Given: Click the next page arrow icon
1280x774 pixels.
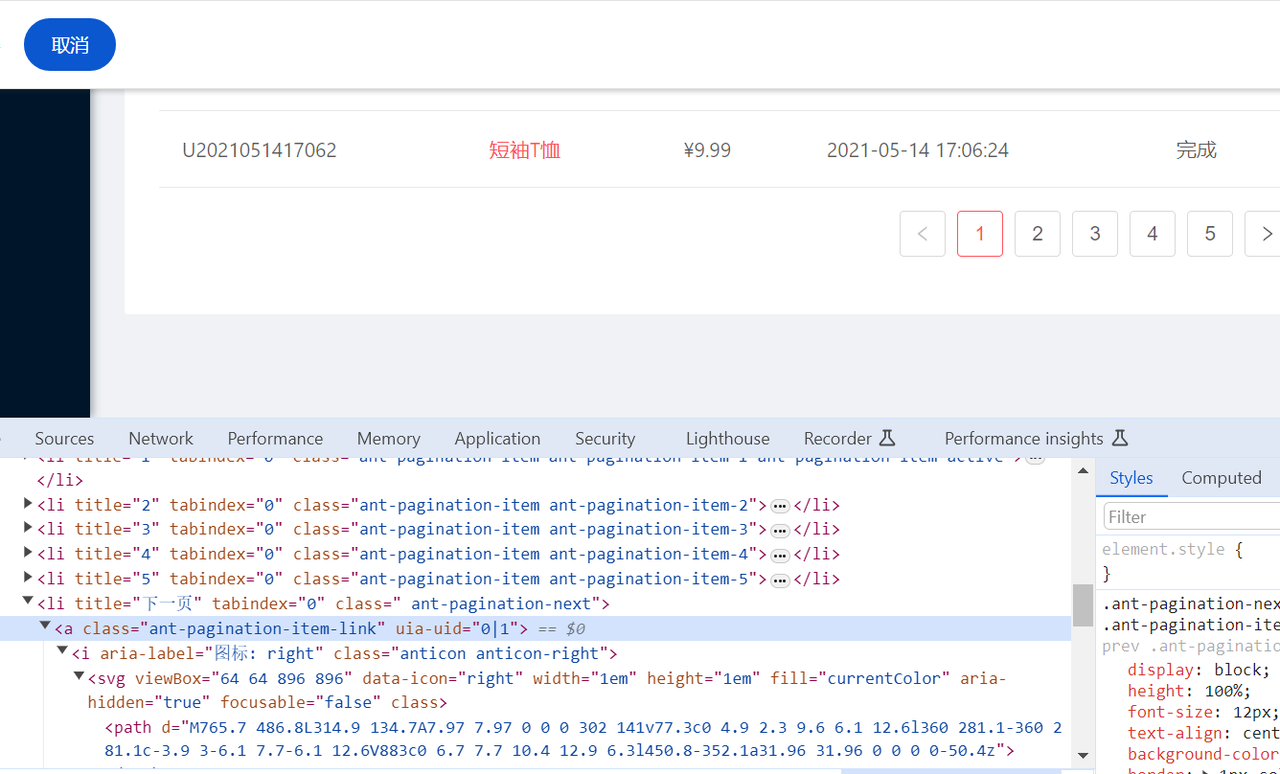Looking at the screenshot, I should (x=1266, y=234).
